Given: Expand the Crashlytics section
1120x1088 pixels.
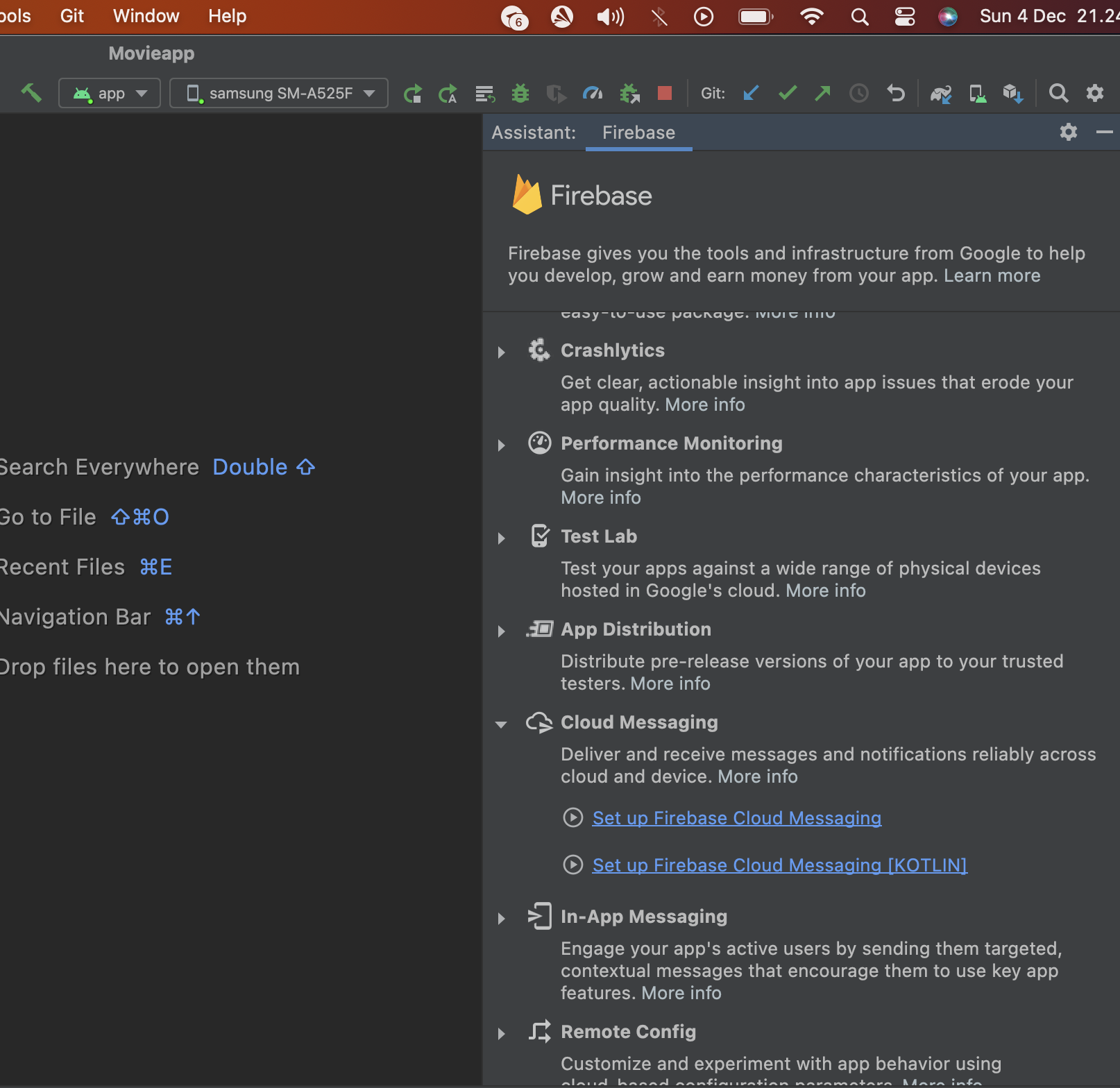Looking at the screenshot, I should pos(501,352).
